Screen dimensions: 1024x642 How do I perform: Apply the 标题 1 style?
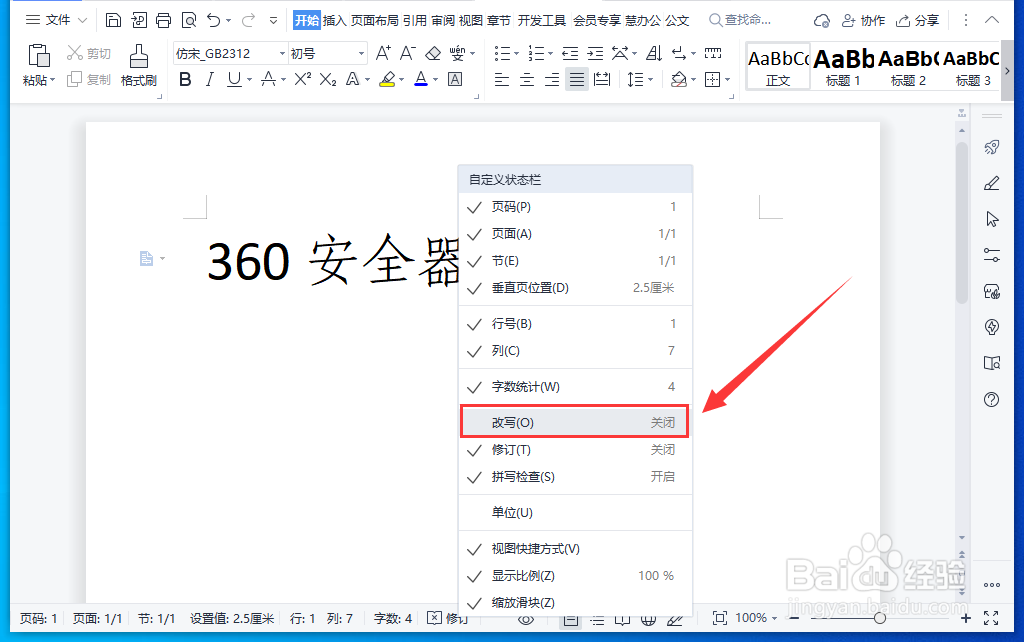point(843,67)
